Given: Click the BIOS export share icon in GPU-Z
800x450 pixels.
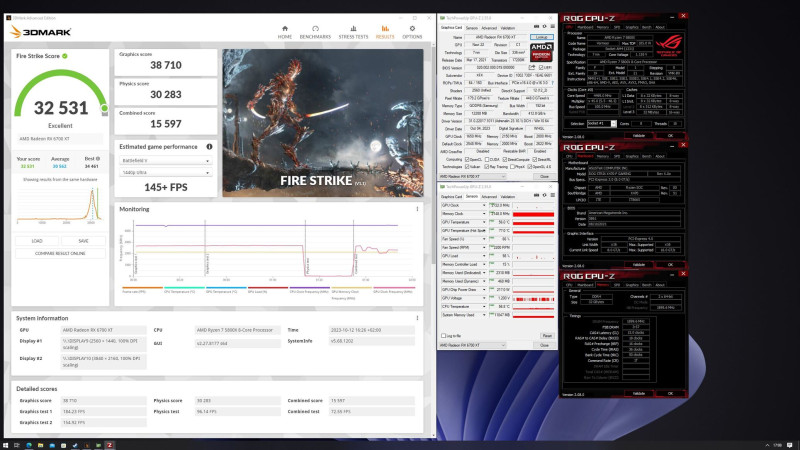Looking at the screenshot, I should [532, 67].
